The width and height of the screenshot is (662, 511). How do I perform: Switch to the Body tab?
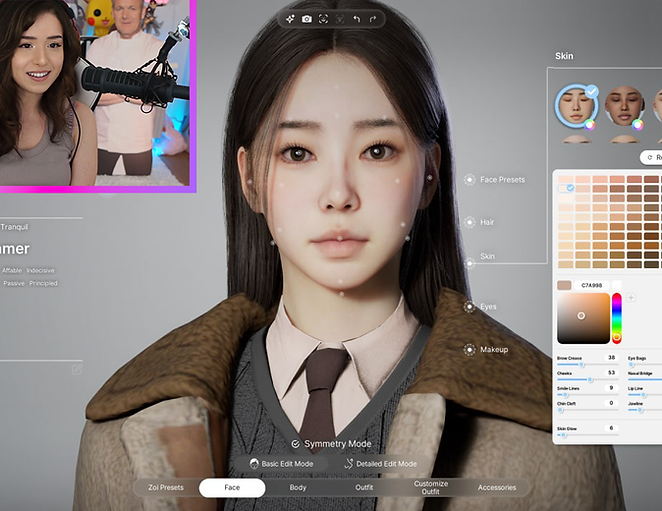pyautogui.click(x=298, y=487)
